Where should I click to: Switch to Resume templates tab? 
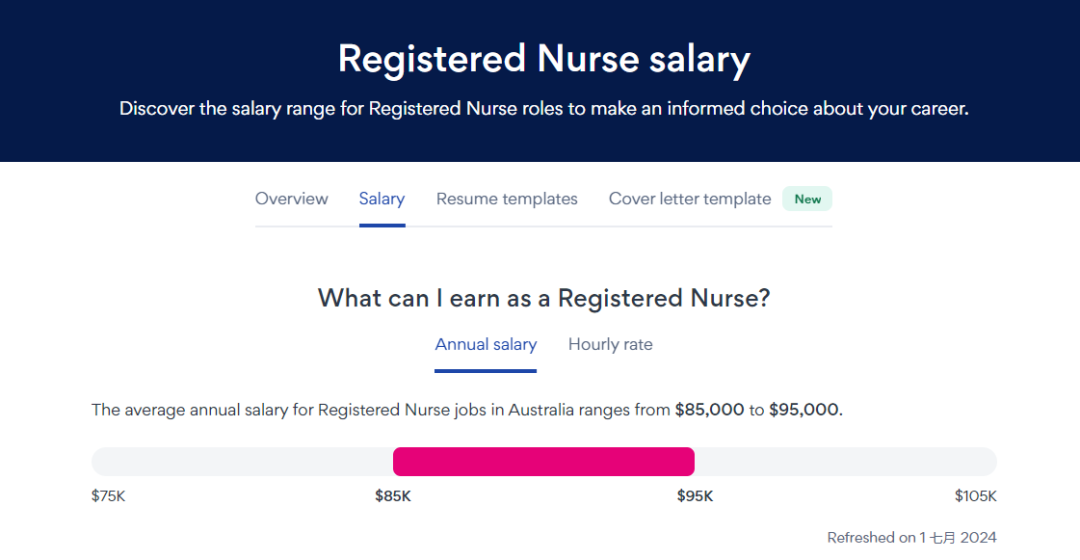507,199
